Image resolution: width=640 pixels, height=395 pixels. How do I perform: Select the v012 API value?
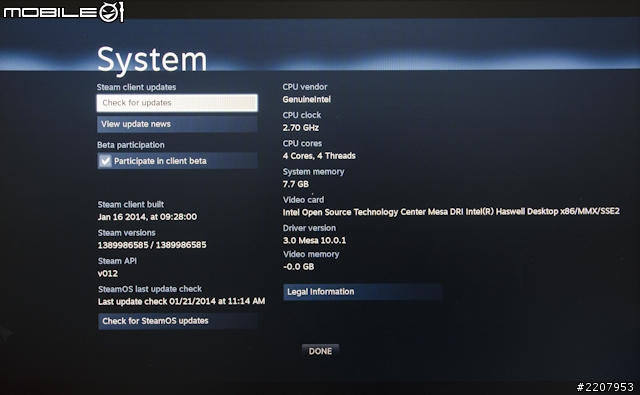click(x=108, y=273)
